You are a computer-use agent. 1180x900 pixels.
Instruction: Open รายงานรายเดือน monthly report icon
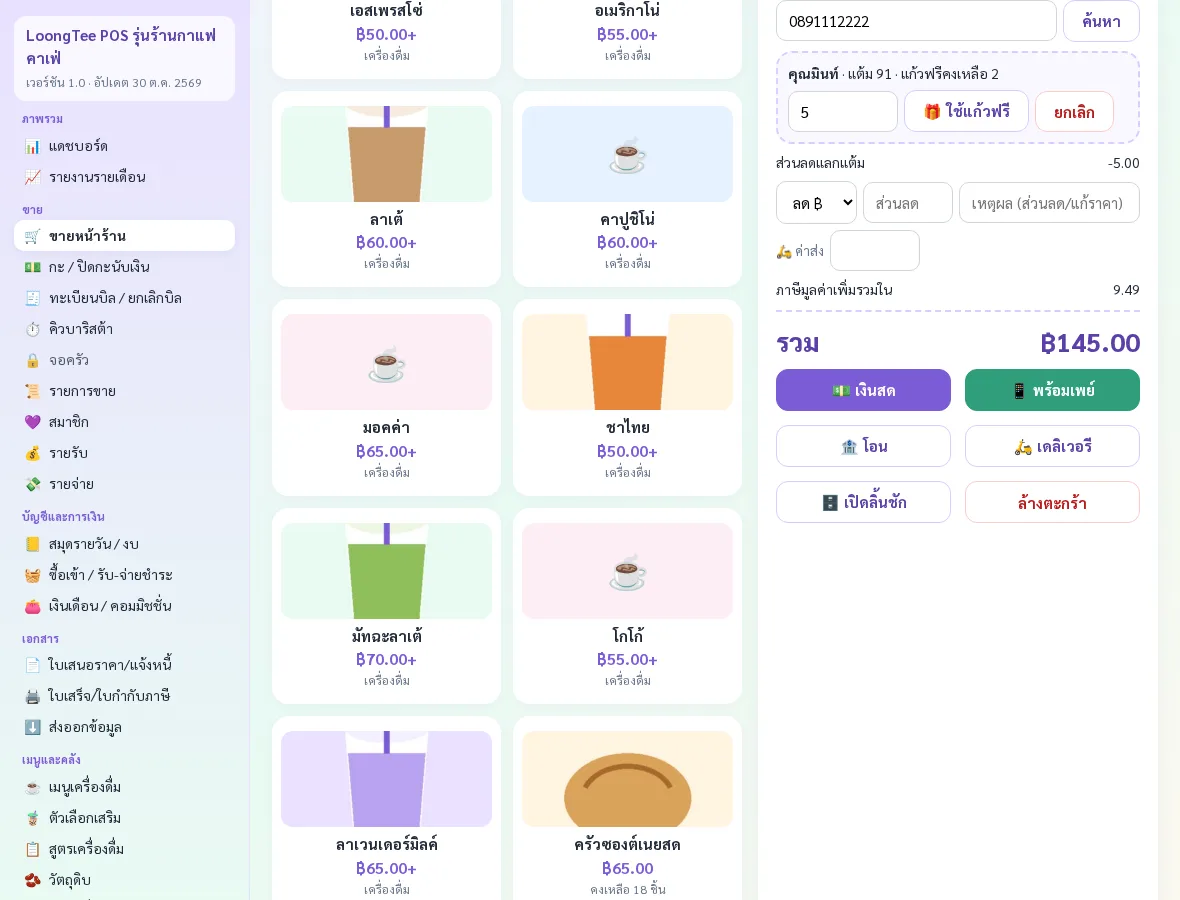[32, 177]
